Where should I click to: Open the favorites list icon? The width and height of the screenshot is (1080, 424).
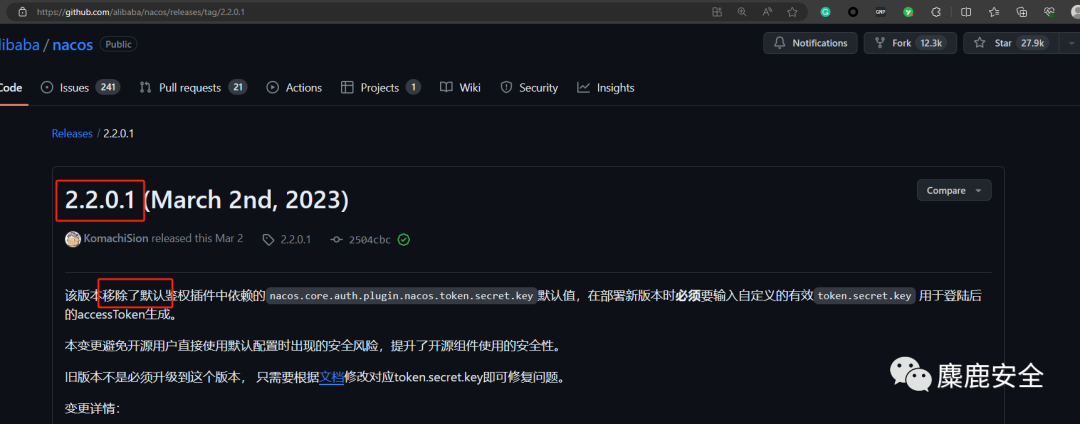coord(994,12)
